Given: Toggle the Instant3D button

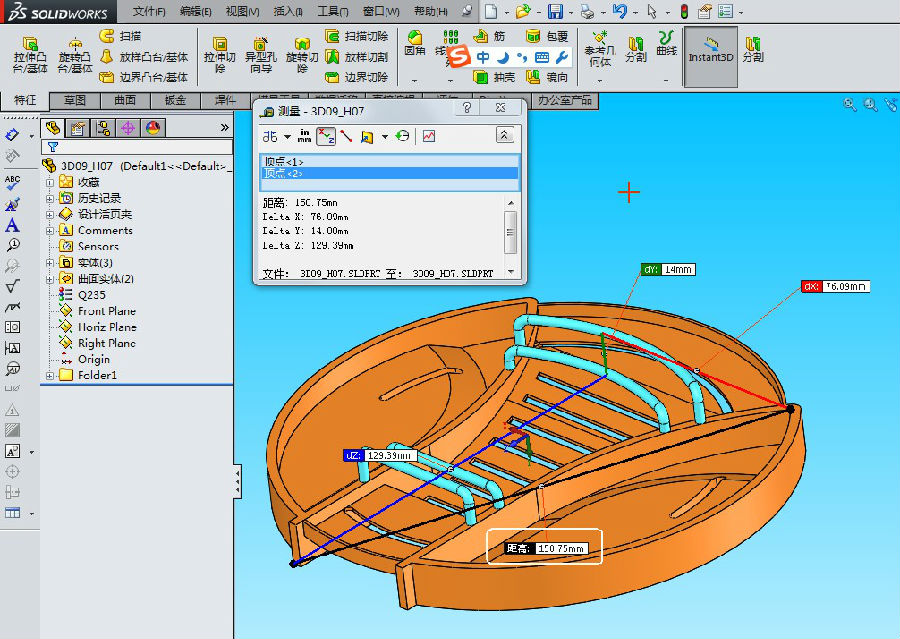Looking at the screenshot, I should pos(711,51).
